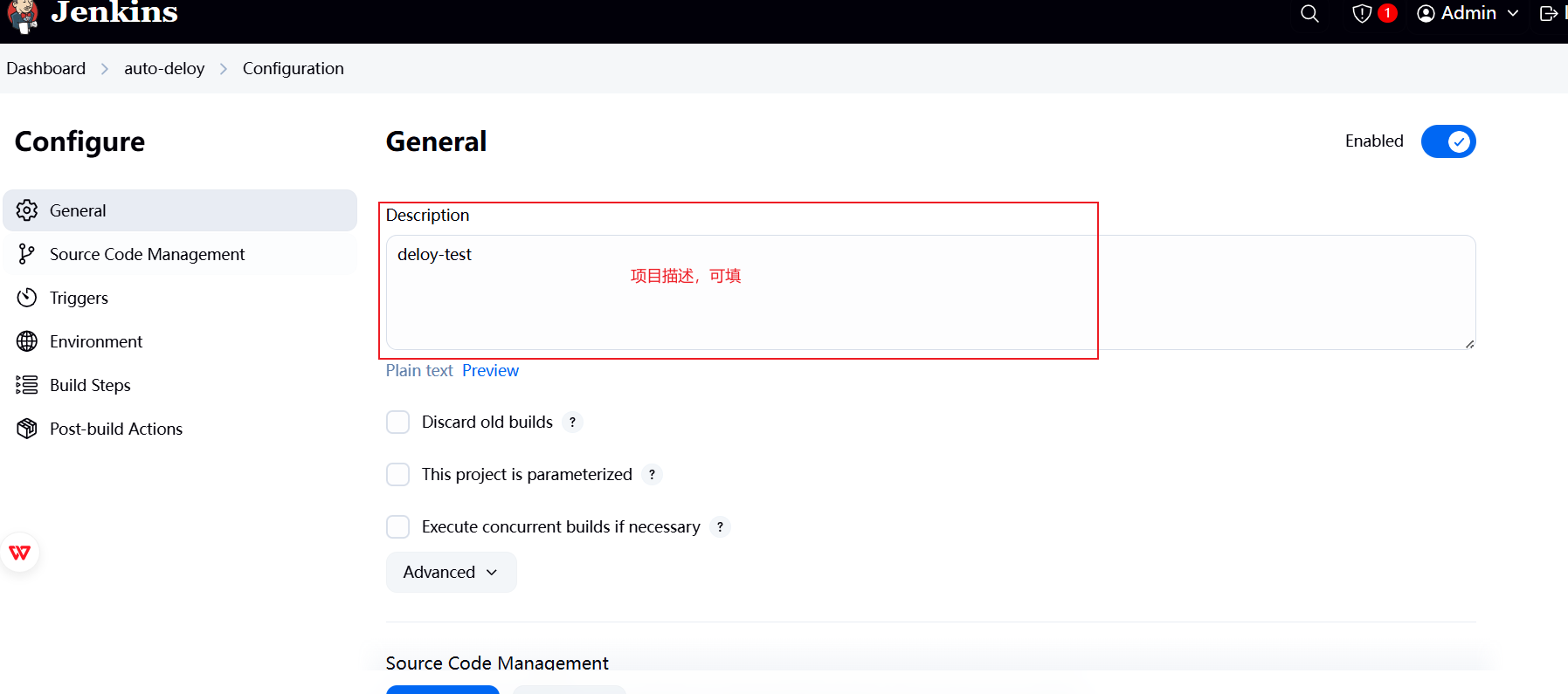Open the security shield alert icon
1568x694 pixels.
pos(1362,14)
